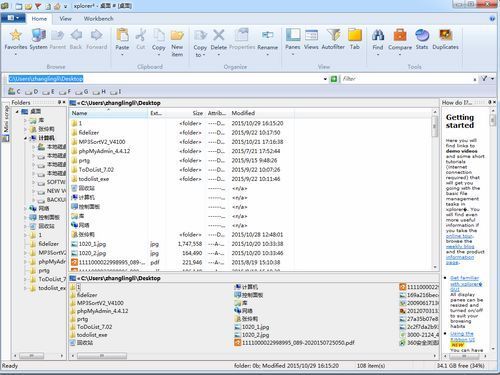This screenshot has width=500, height=375.
Task: Find Duplicates
Action: click(x=445, y=40)
